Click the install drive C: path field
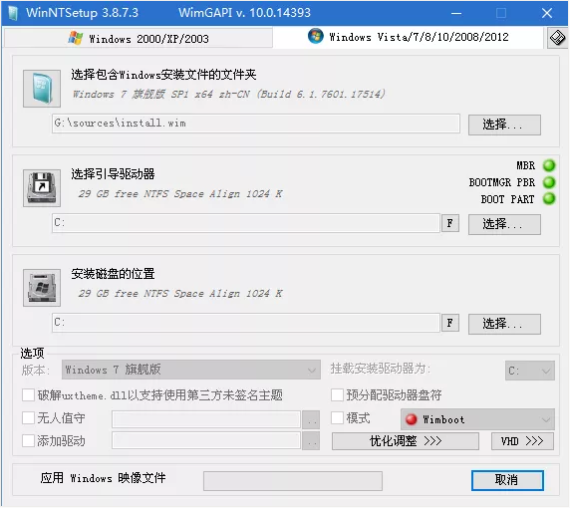Viewport: 570px width, 508px height. click(246, 323)
